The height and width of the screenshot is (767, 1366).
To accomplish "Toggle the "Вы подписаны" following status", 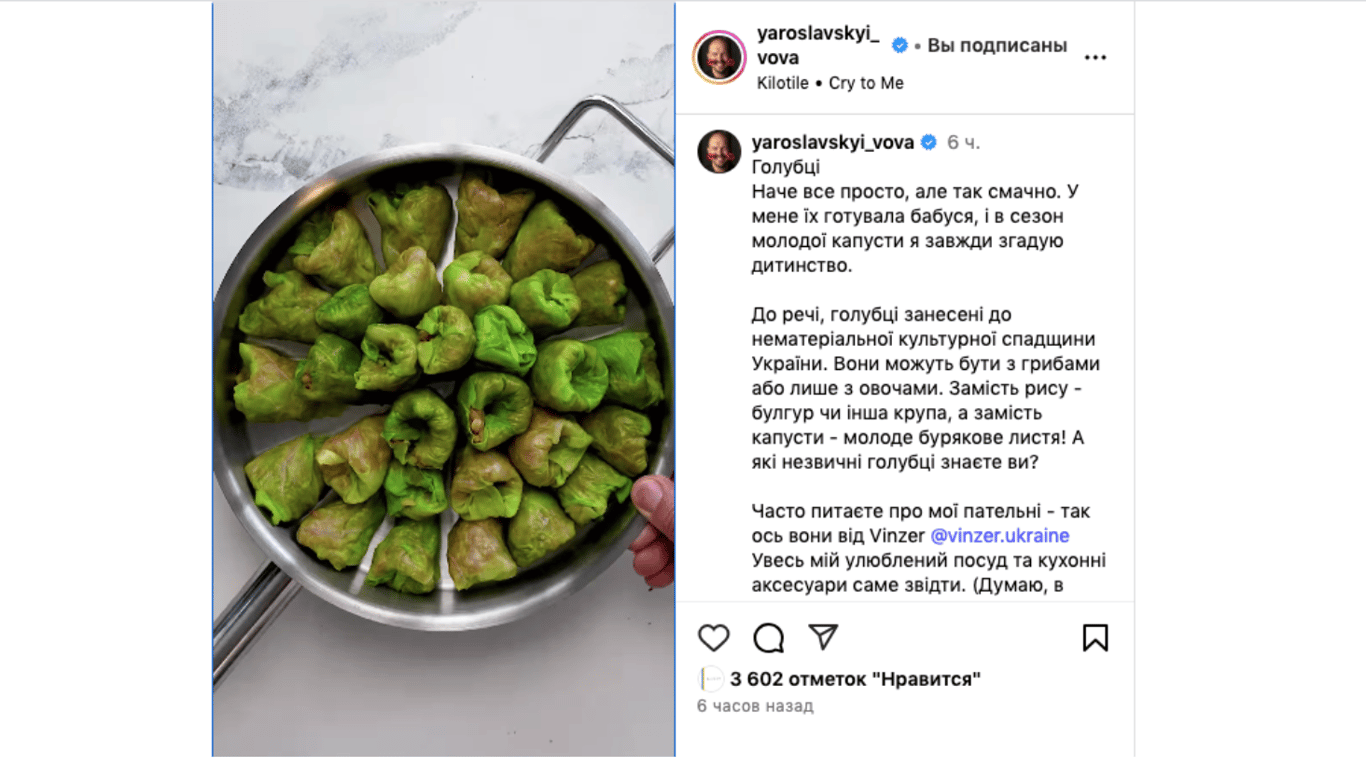I will 997,45.
